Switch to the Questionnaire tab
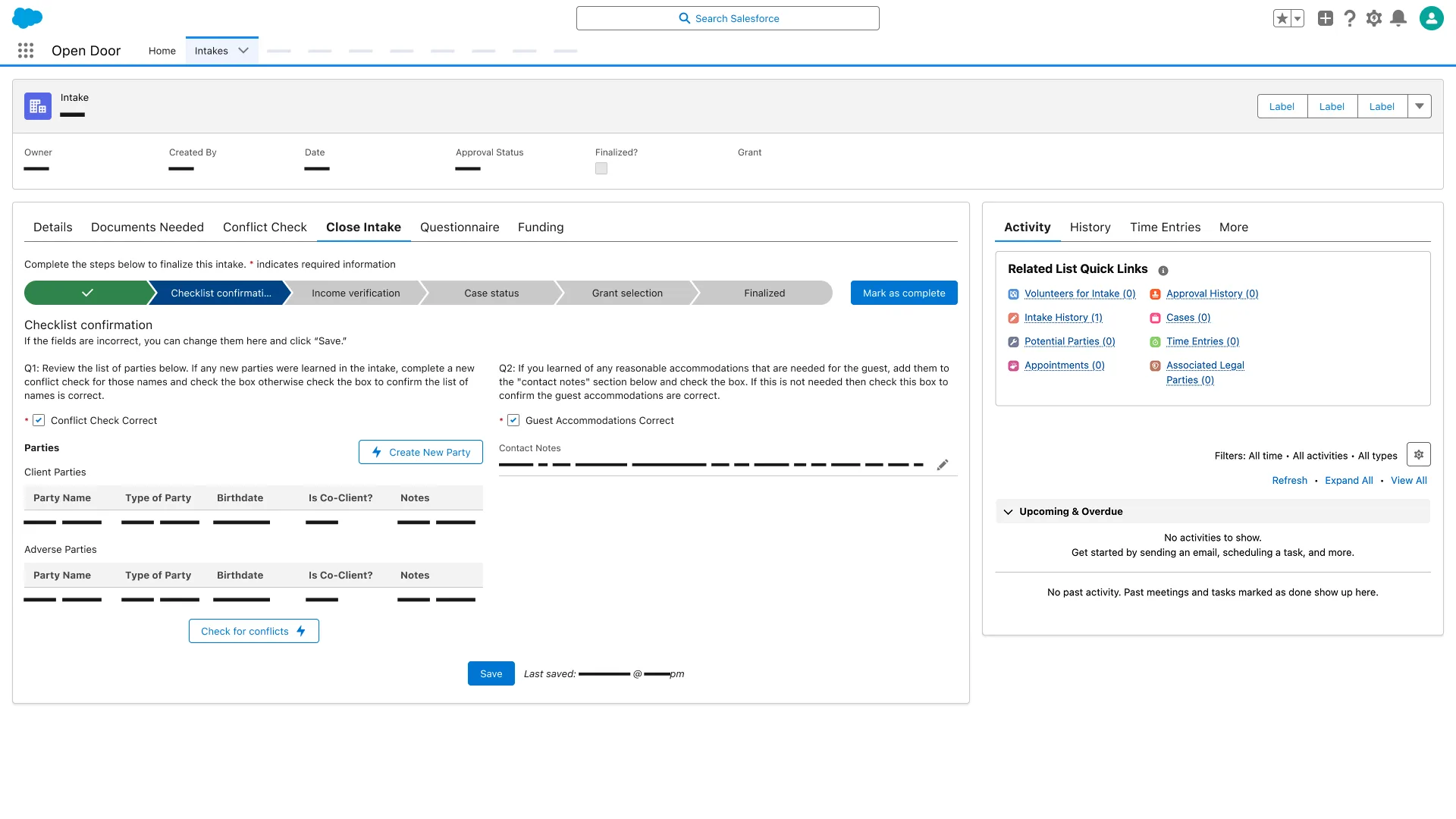The width and height of the screenshot is (1456, 819). tap(460, 227)
